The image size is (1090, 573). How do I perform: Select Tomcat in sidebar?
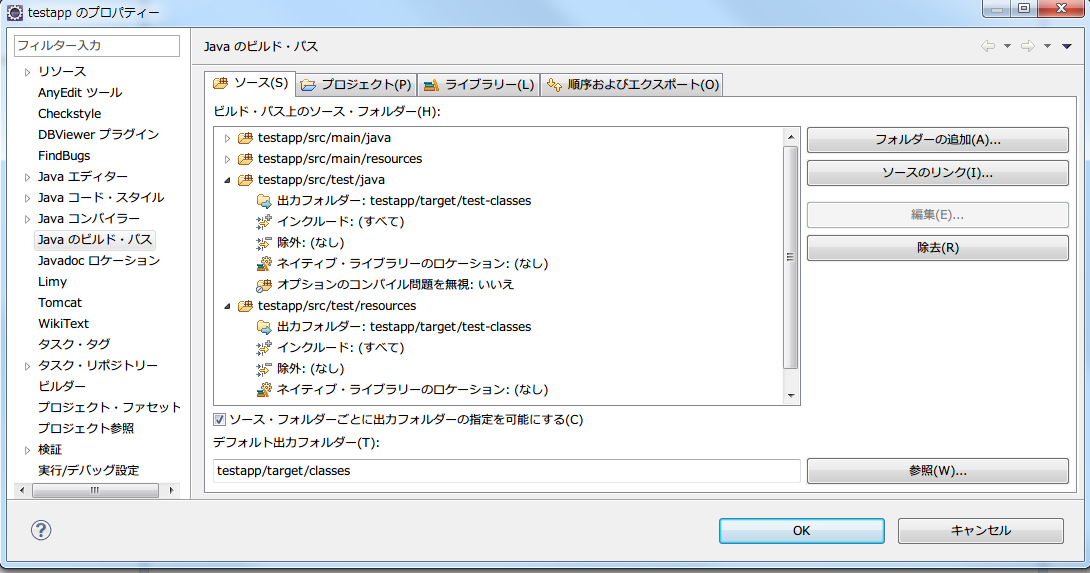click(60, 302)
